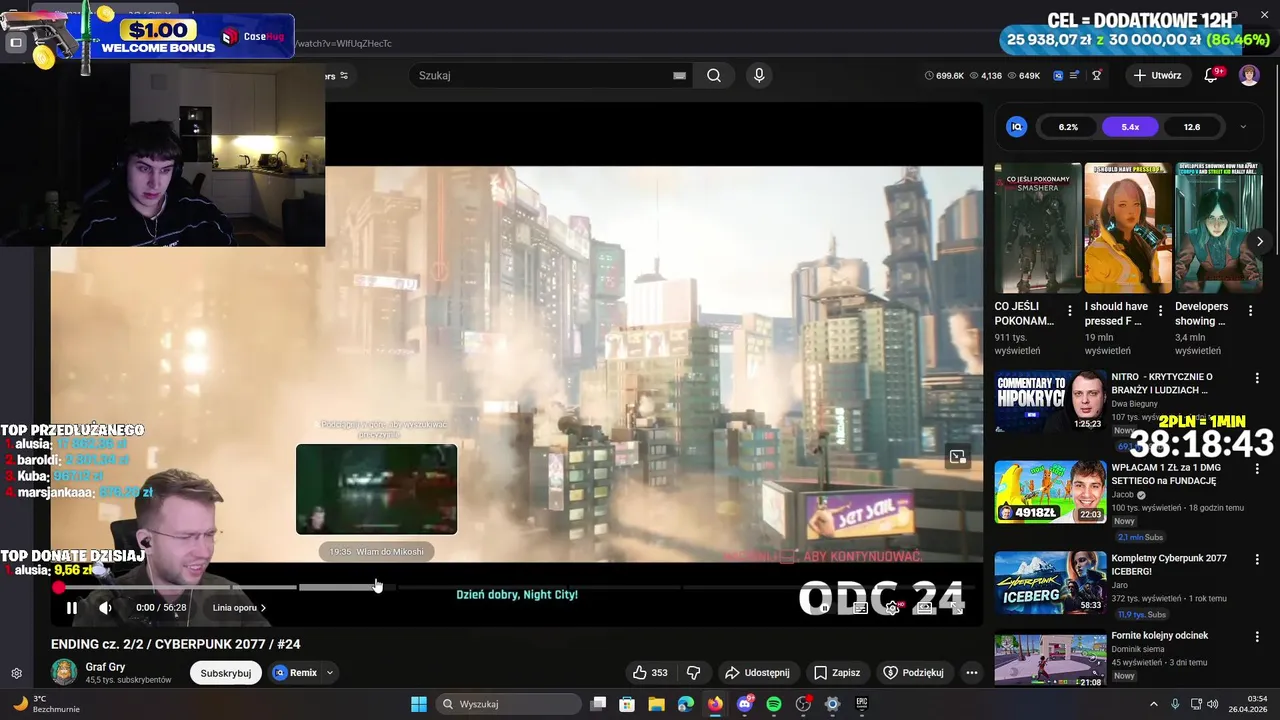Open YouTube notifications bell
Image resolution: width=1280 pixels, height=720 pixels.
tap(1211, 75)
